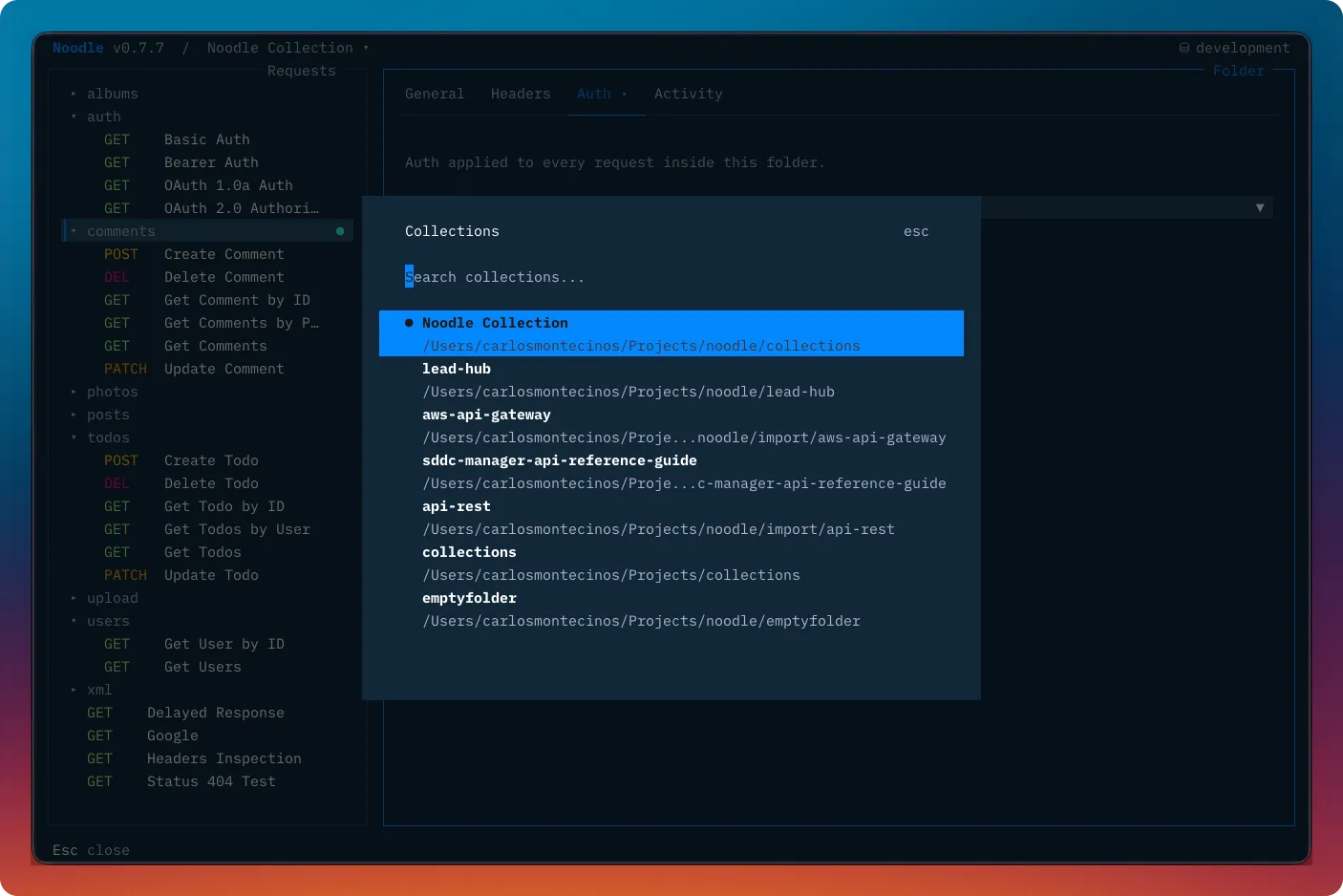
Task: Collapse the todos folder
Action: 74,437
